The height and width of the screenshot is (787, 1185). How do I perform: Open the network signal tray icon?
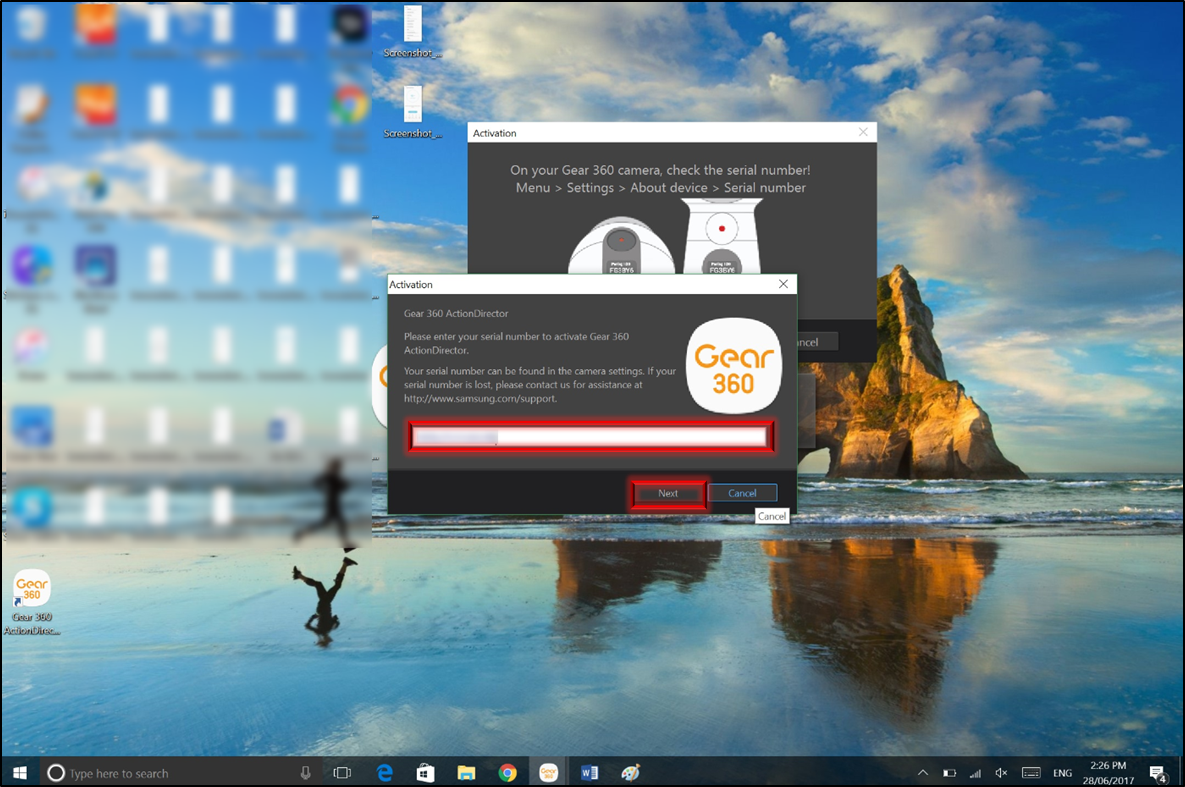coord(975,773)
